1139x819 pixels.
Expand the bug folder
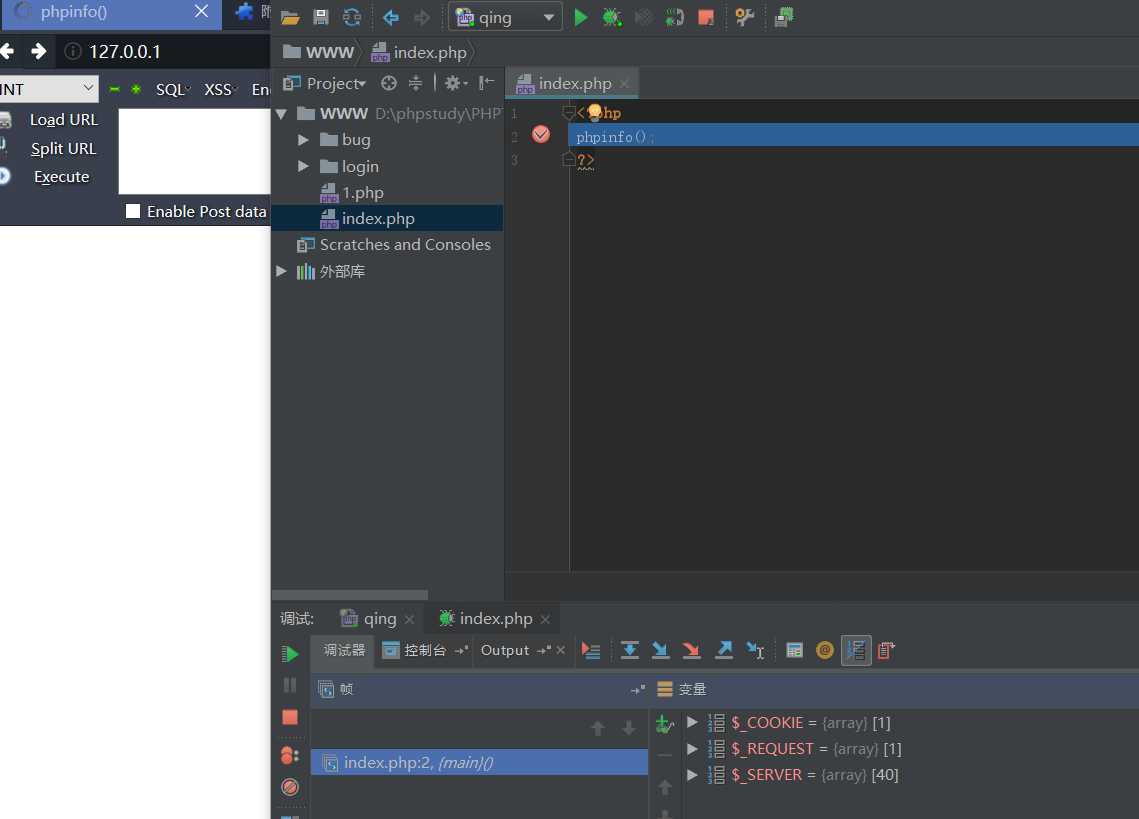[x=304, y=140]
